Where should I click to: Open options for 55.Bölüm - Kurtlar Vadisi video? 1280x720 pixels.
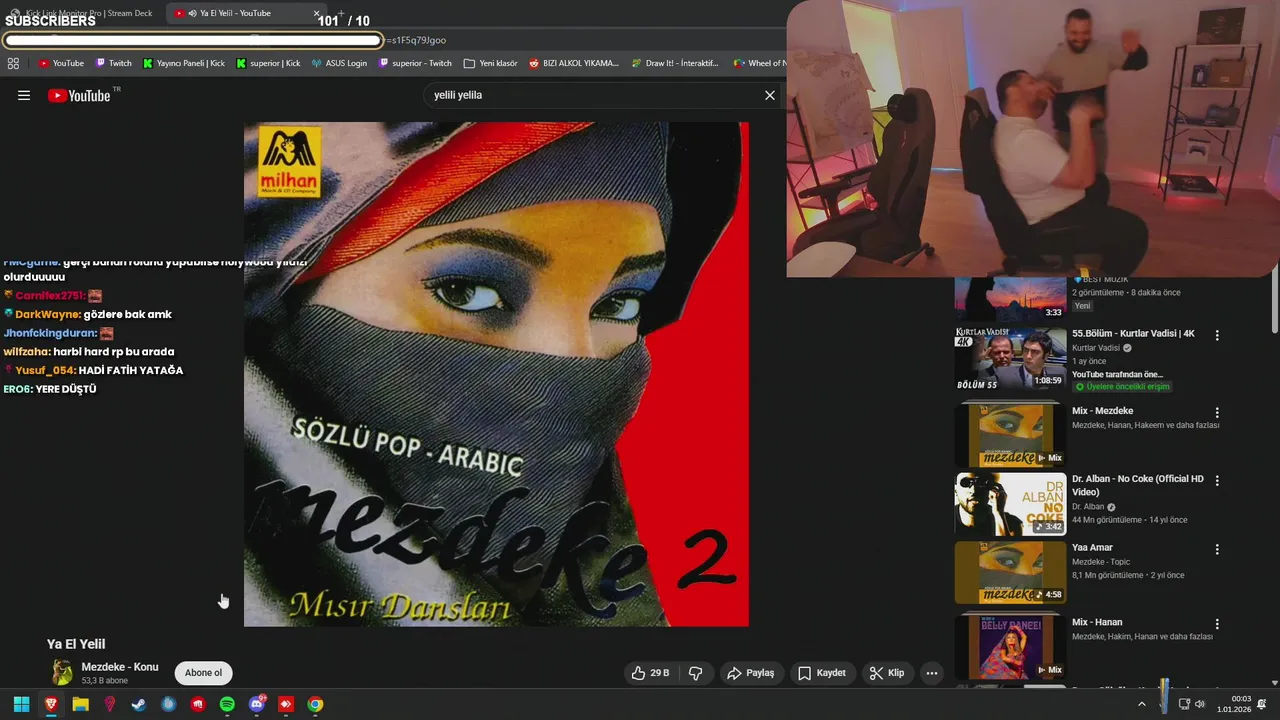pos(1217,335)
